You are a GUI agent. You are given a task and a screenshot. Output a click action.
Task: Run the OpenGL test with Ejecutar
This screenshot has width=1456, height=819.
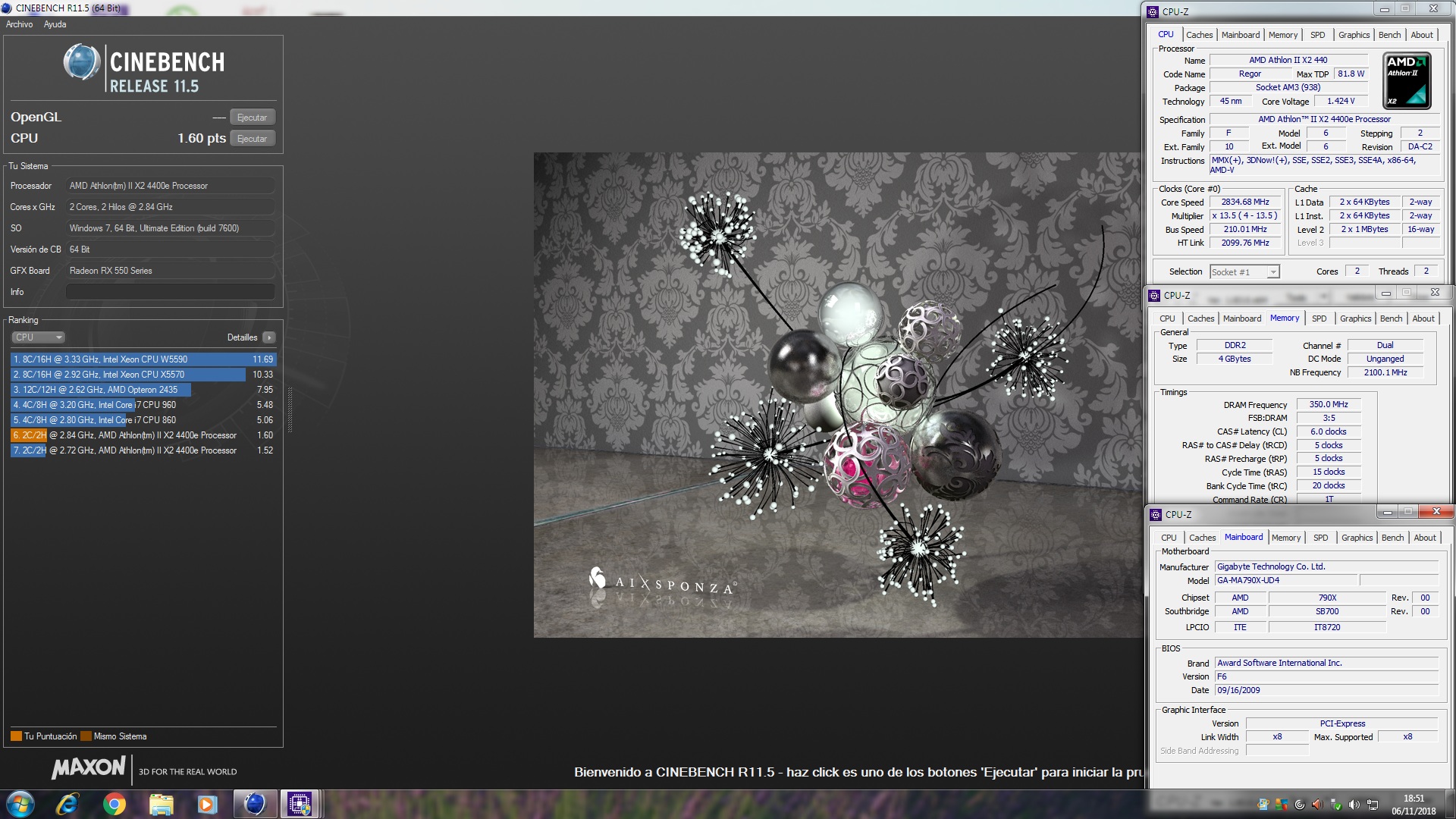coord(253,118)
